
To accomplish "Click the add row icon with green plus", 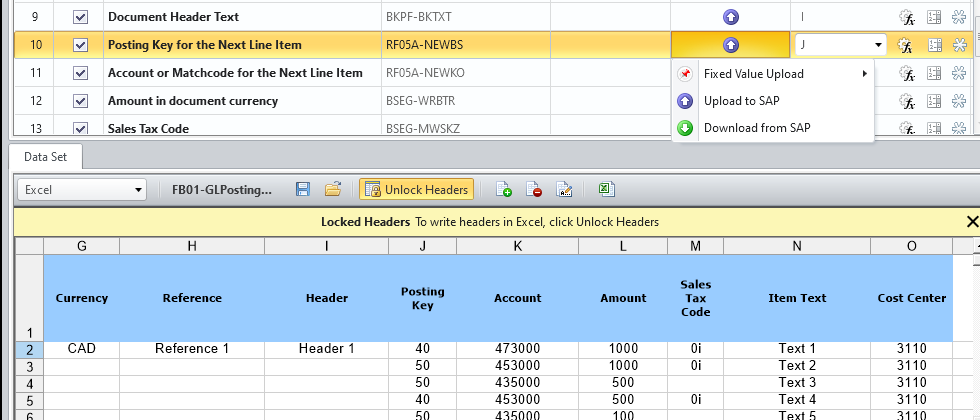I will (504, 190).
